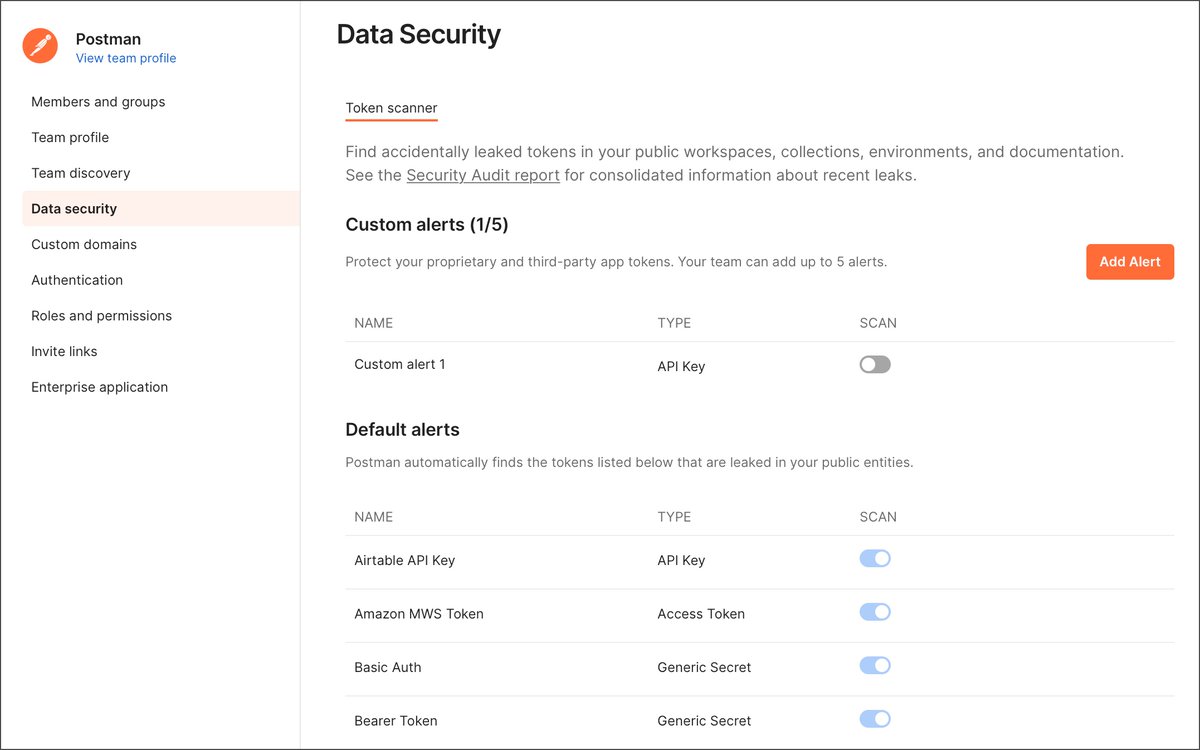Disable the Airtable API Key scan
Image resolution: width=1200 pixels, height=750 pixels.
pyautogui.click(x=875, y=559)
